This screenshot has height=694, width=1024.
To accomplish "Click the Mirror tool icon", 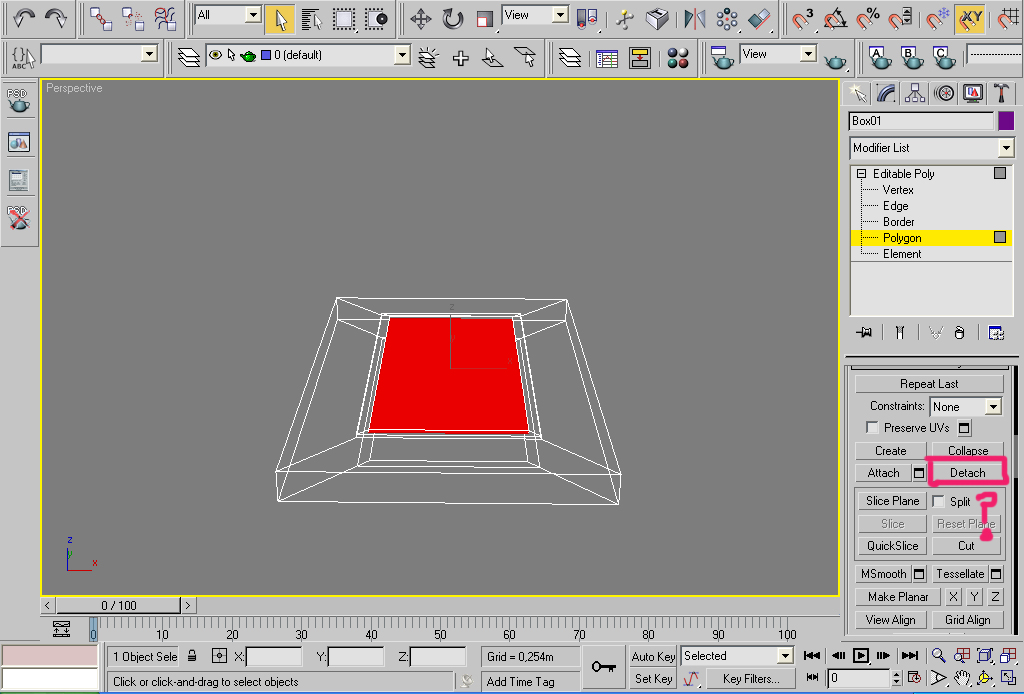I will tap(694, 19).
